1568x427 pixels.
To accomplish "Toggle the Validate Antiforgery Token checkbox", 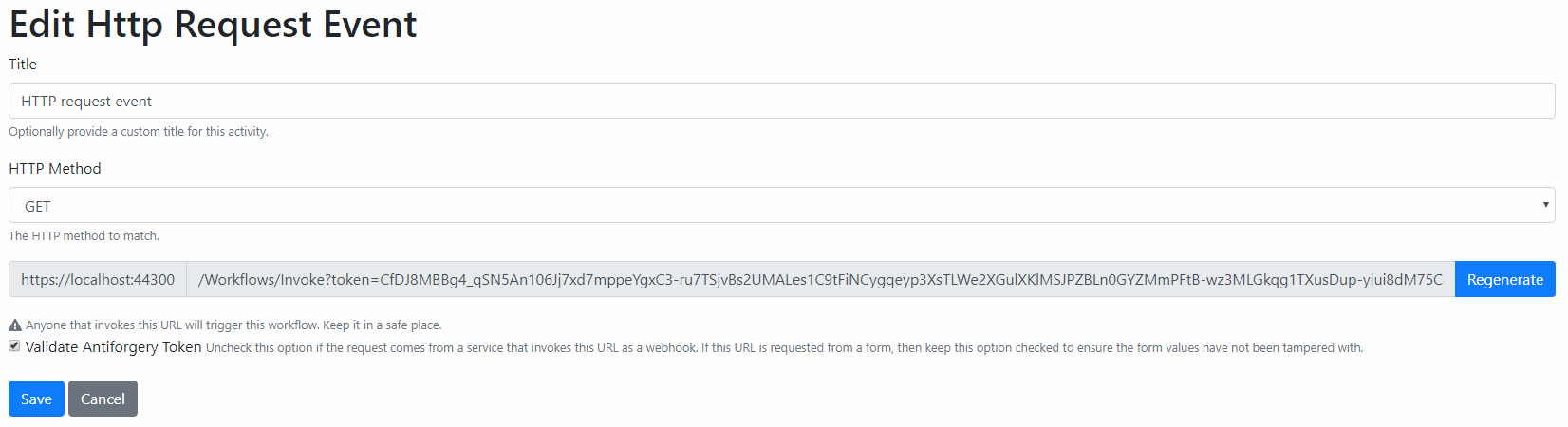I will point(14,346).
